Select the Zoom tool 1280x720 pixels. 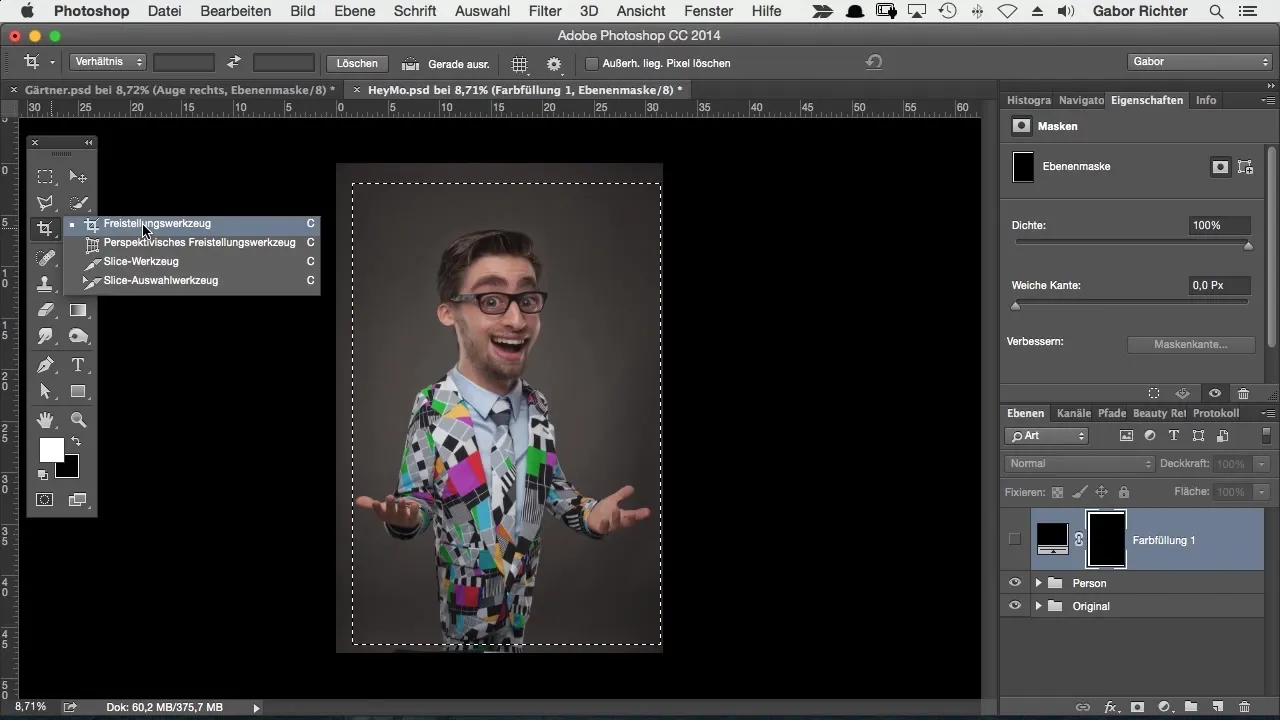78,420
